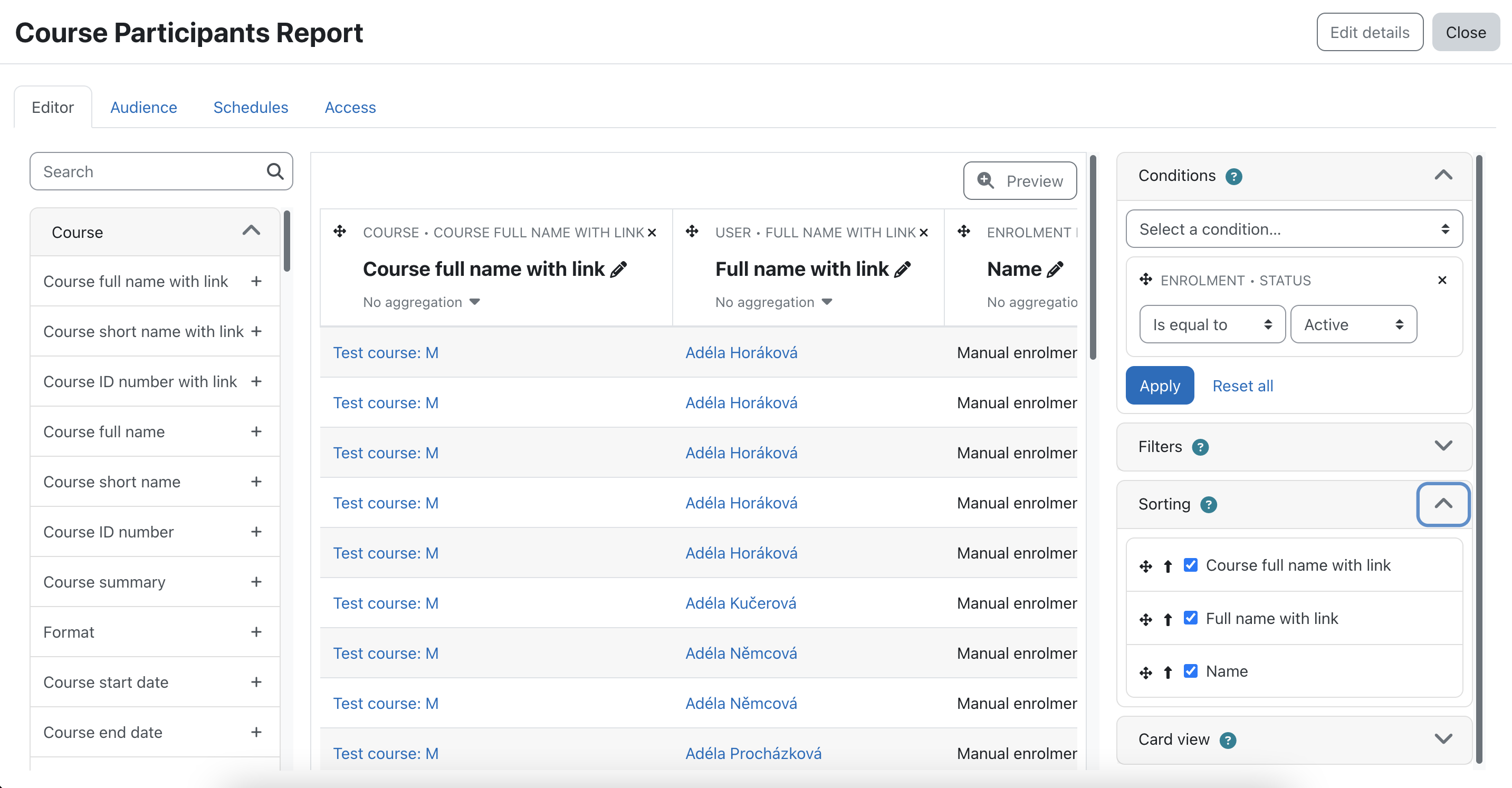Add Format column via plus icon

(256, 632)
